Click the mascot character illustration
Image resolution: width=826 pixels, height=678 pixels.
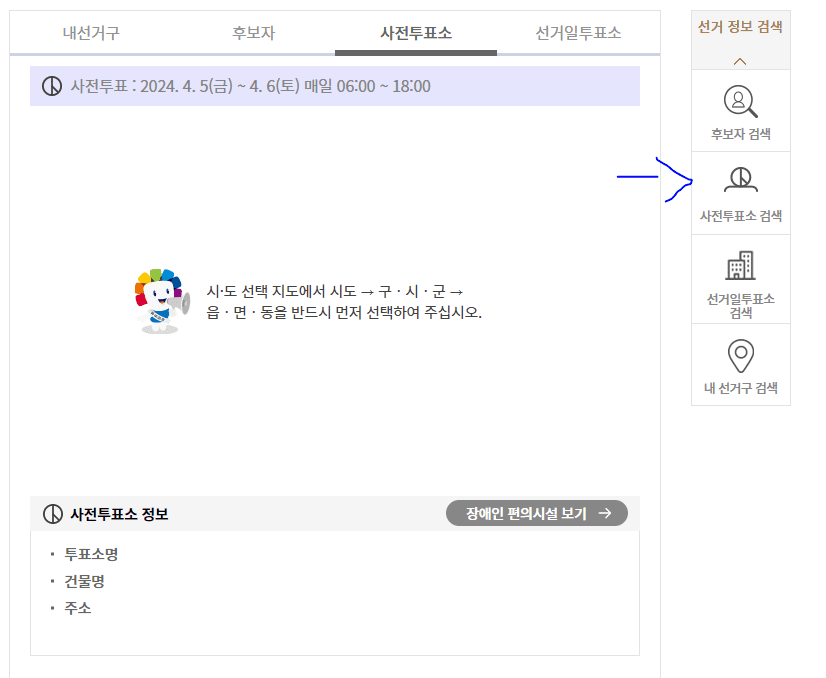[x=158, y=301]
